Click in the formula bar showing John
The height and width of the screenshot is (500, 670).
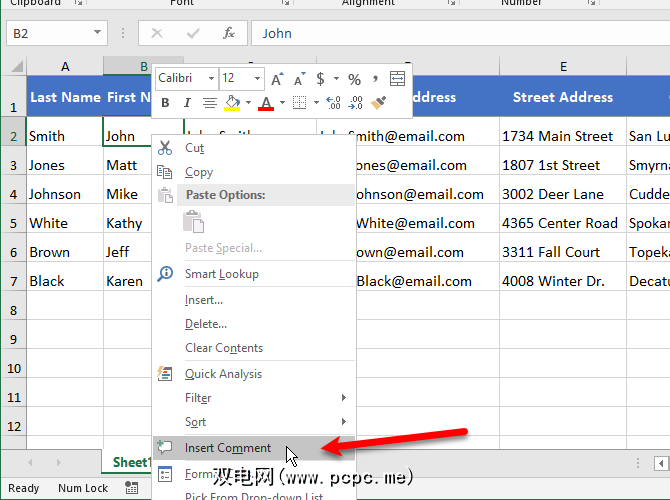[461, 33]
